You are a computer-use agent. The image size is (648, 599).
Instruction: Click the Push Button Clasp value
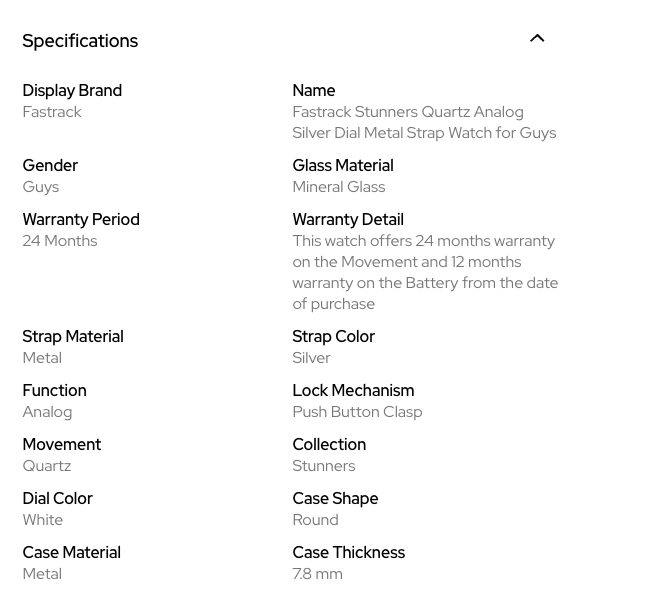[357, 412]
